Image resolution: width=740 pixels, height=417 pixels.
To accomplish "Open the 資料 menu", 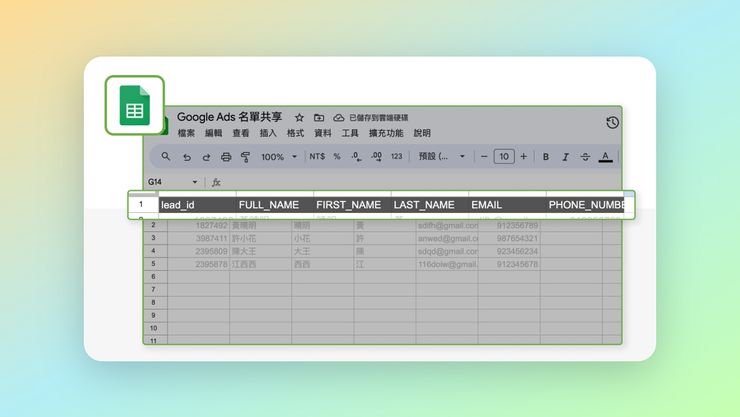I will coord(323,133).
